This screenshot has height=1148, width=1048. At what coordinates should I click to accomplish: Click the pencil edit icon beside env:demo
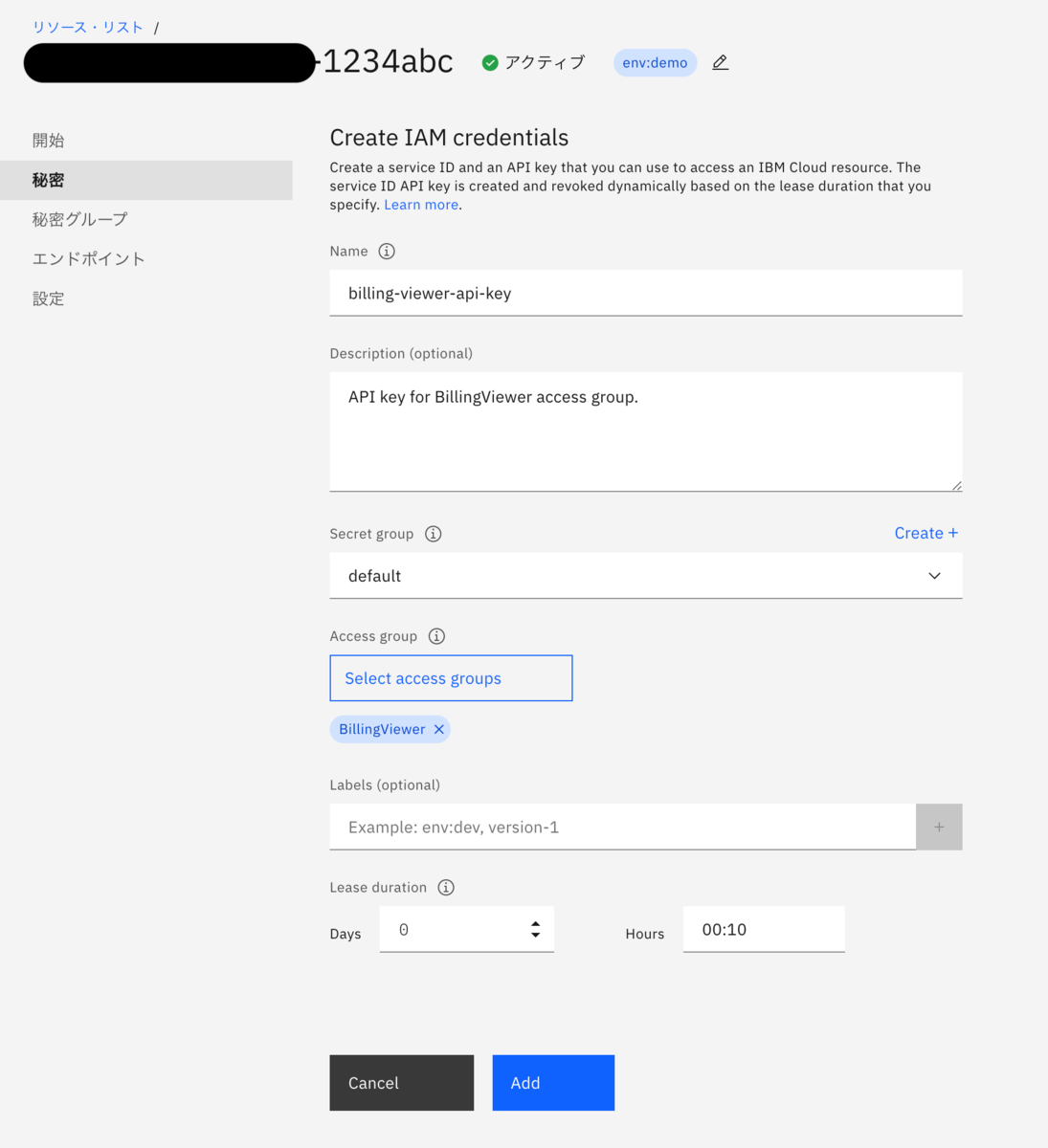[x=720, y=61]
